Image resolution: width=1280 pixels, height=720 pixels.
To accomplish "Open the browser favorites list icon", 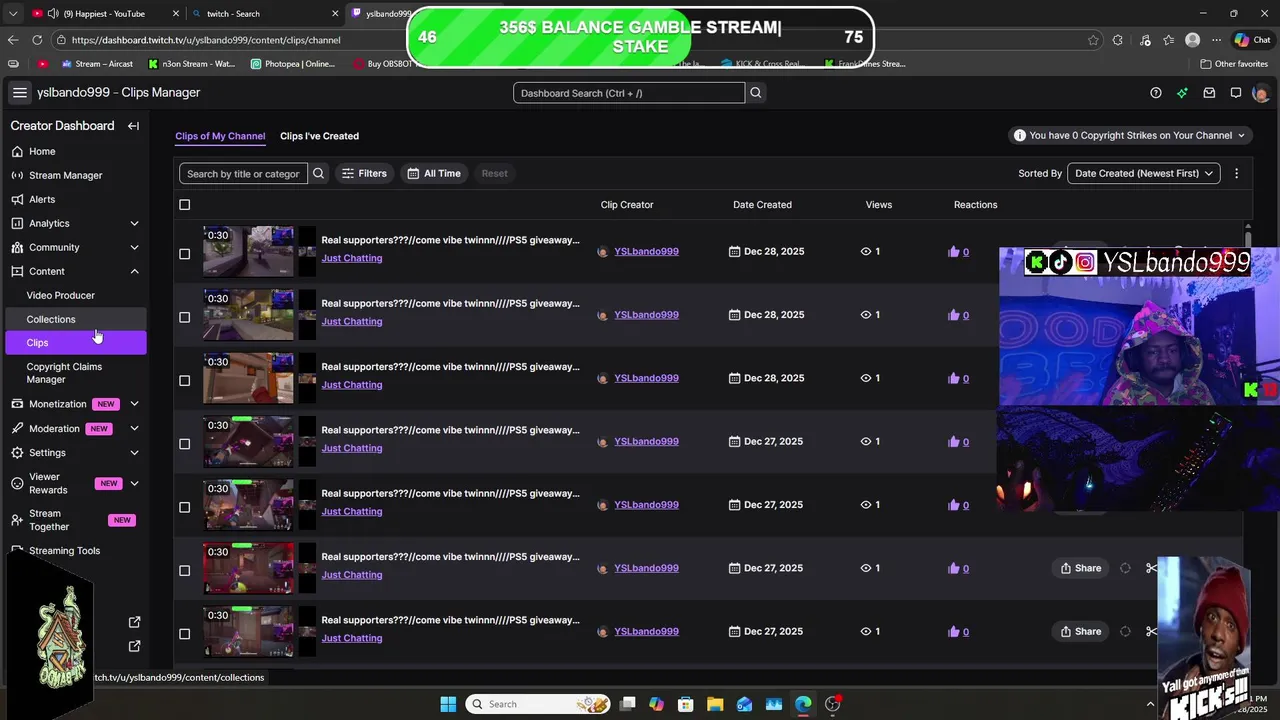I will coord(1168,40).
